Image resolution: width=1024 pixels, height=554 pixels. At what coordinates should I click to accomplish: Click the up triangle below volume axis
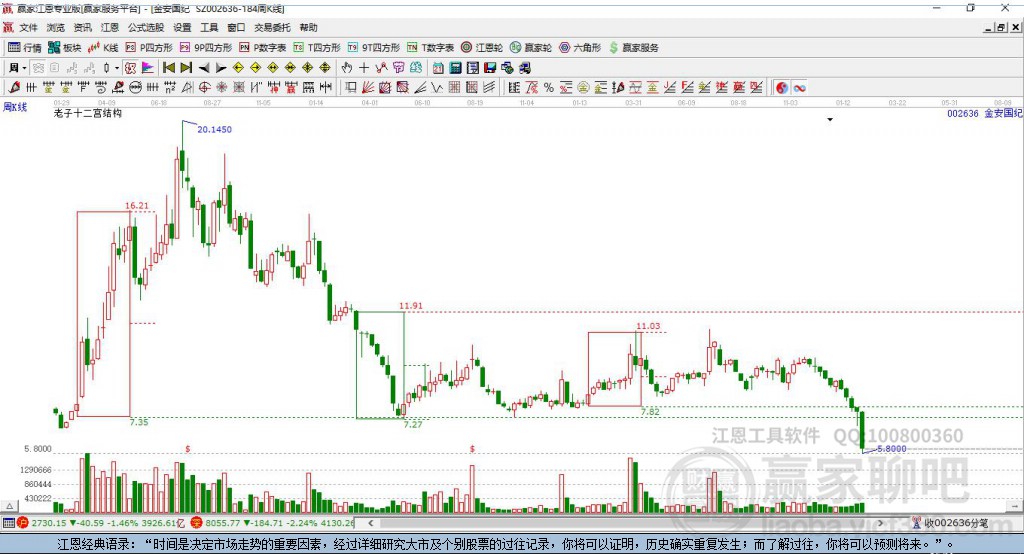point(9,506)
